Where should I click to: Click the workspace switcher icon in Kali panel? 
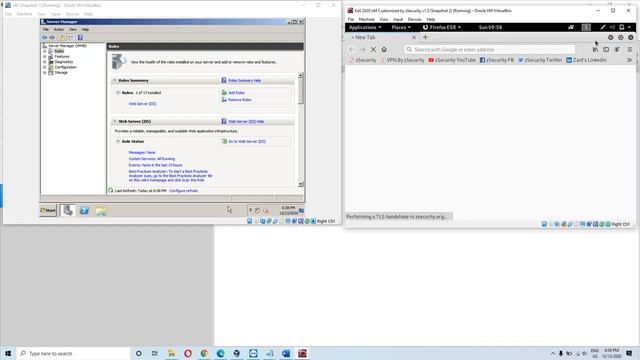pos(586,27)
